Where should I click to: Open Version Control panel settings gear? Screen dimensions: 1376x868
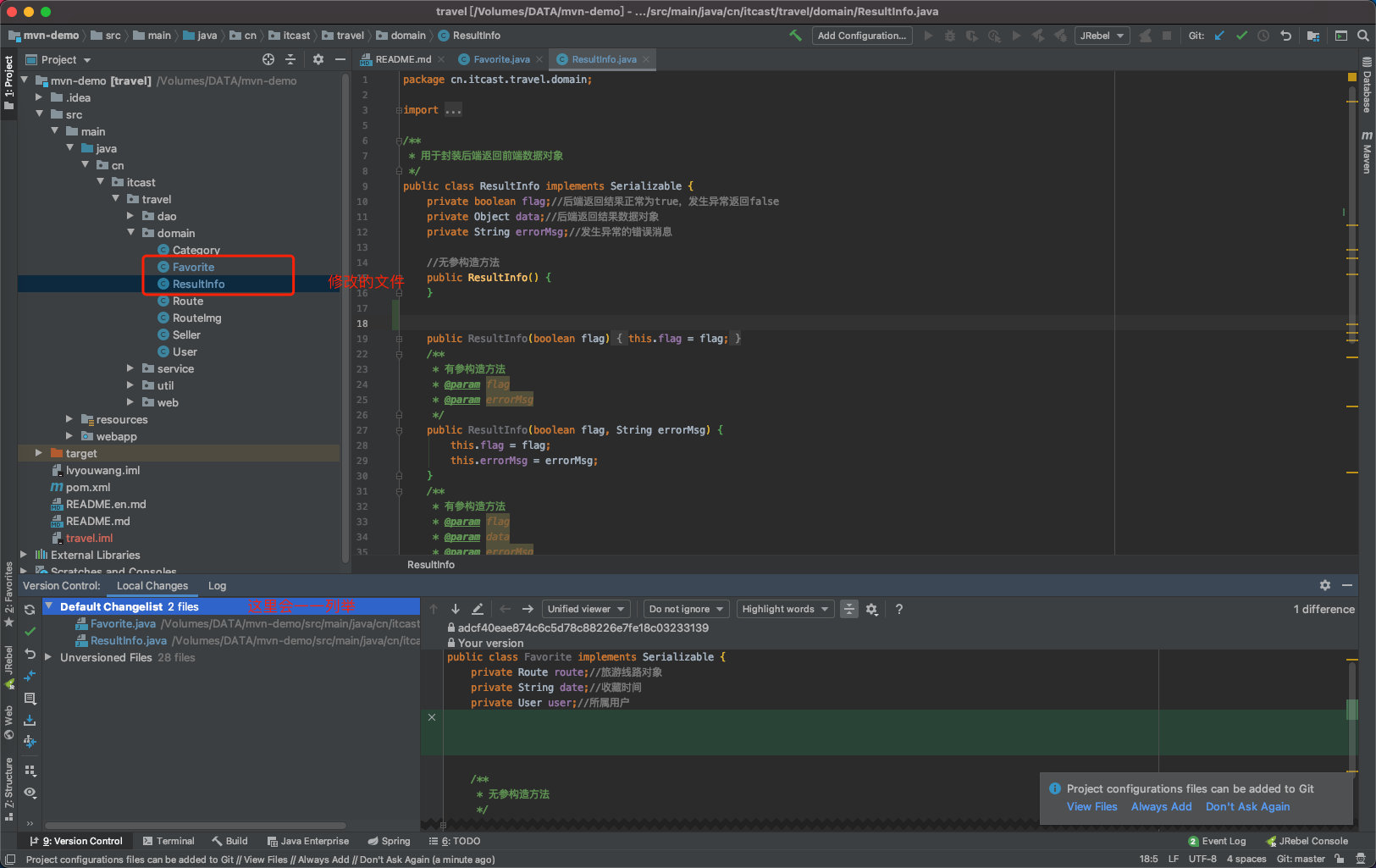pyautogui.click(x=1325, y=585)
